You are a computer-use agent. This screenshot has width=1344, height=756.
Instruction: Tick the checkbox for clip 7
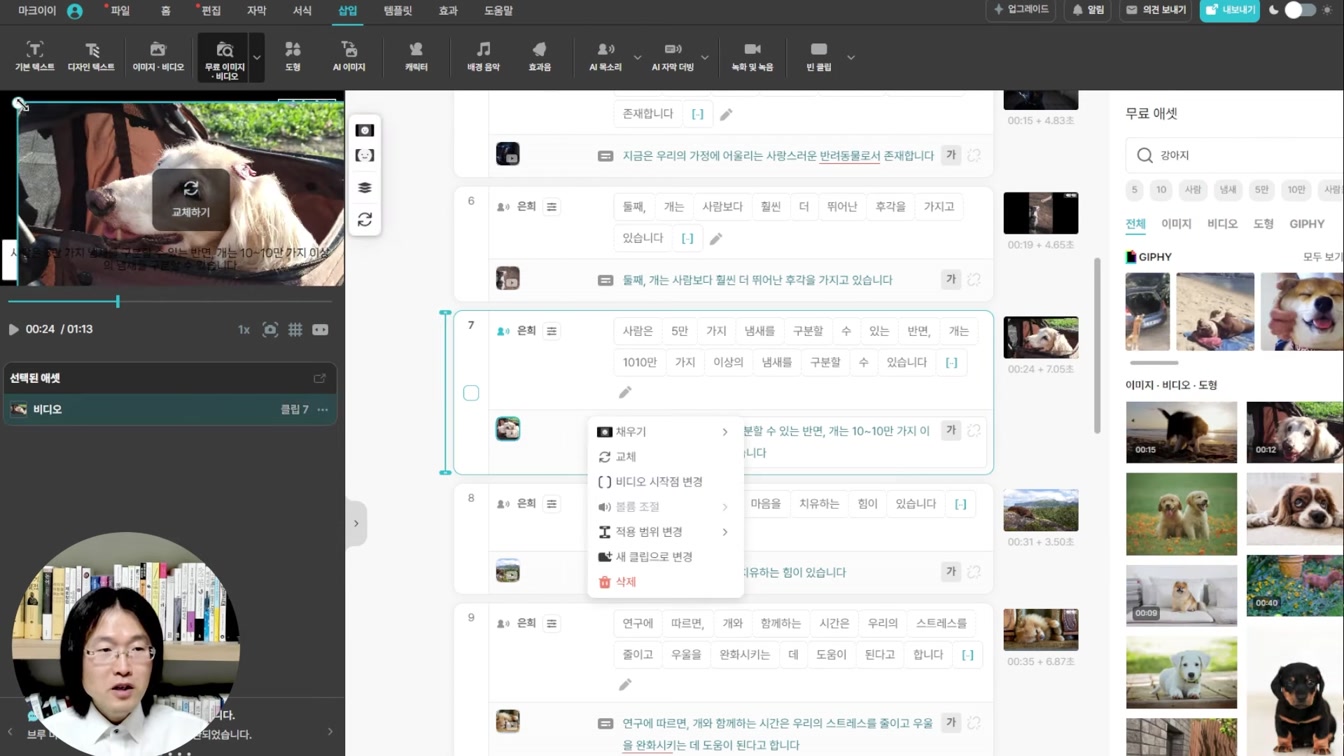click(471, 393)
